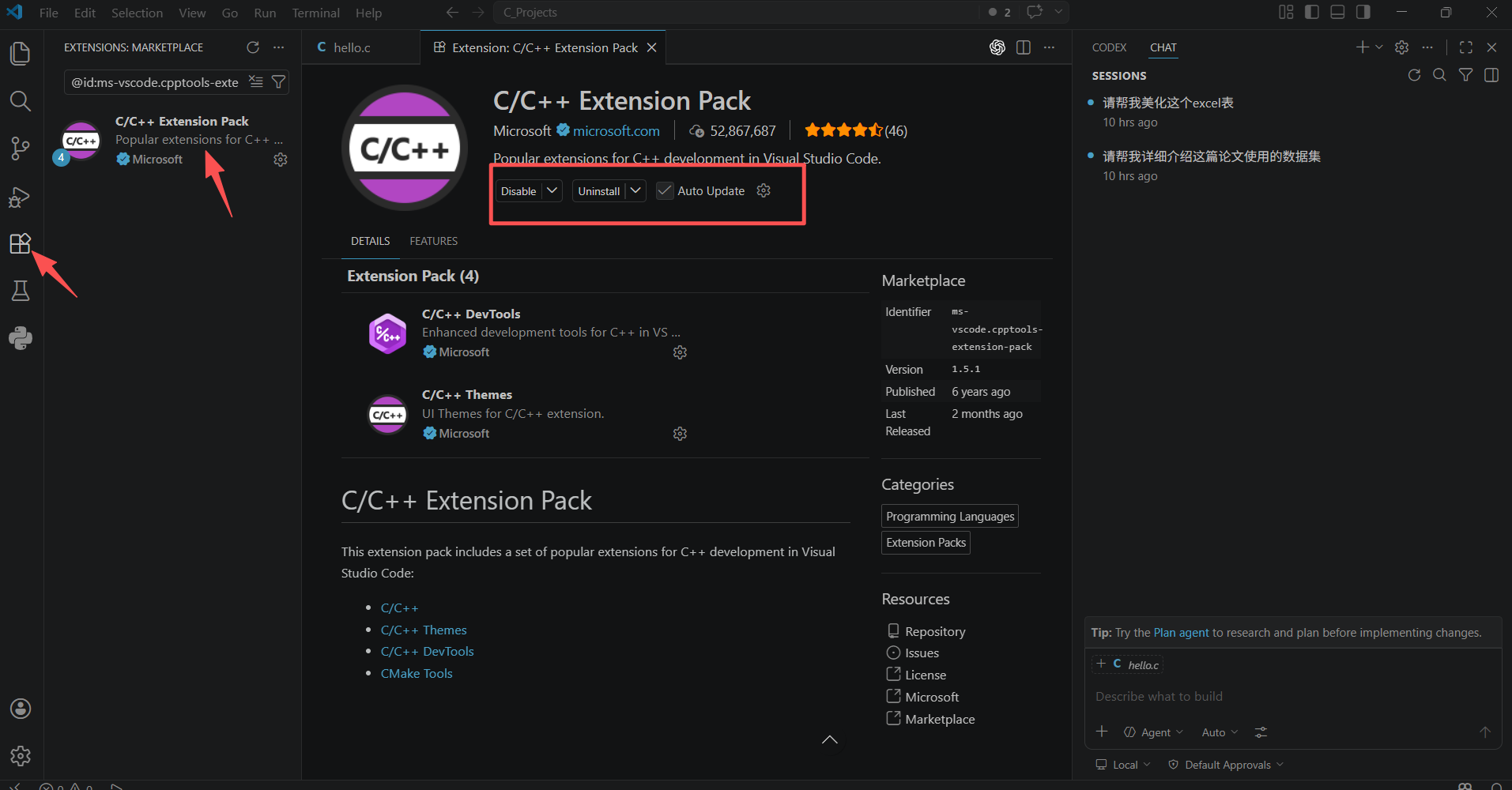Open the Explorer view in activity bar
1512x790 pixels.
click(21, 54)
